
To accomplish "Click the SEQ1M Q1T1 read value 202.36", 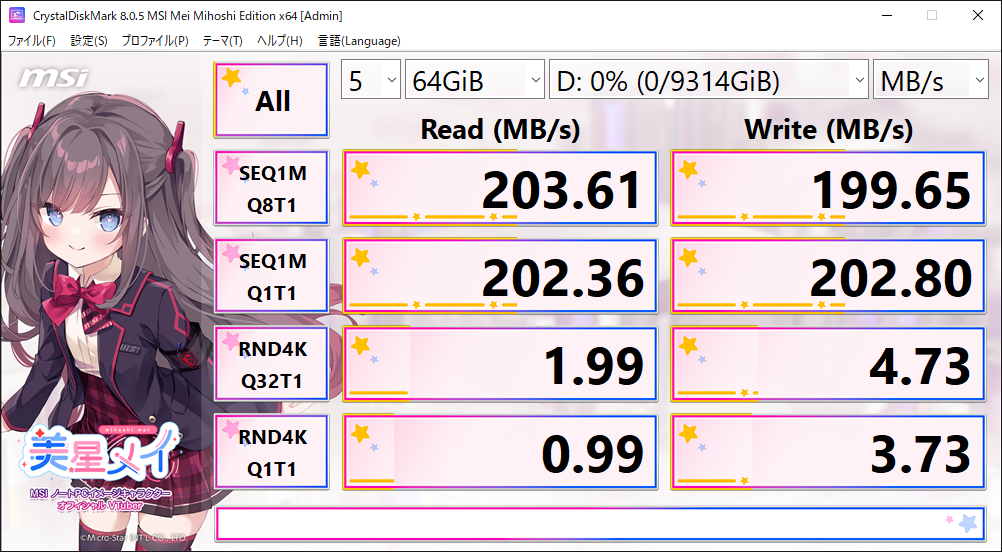I will (500, 277).
